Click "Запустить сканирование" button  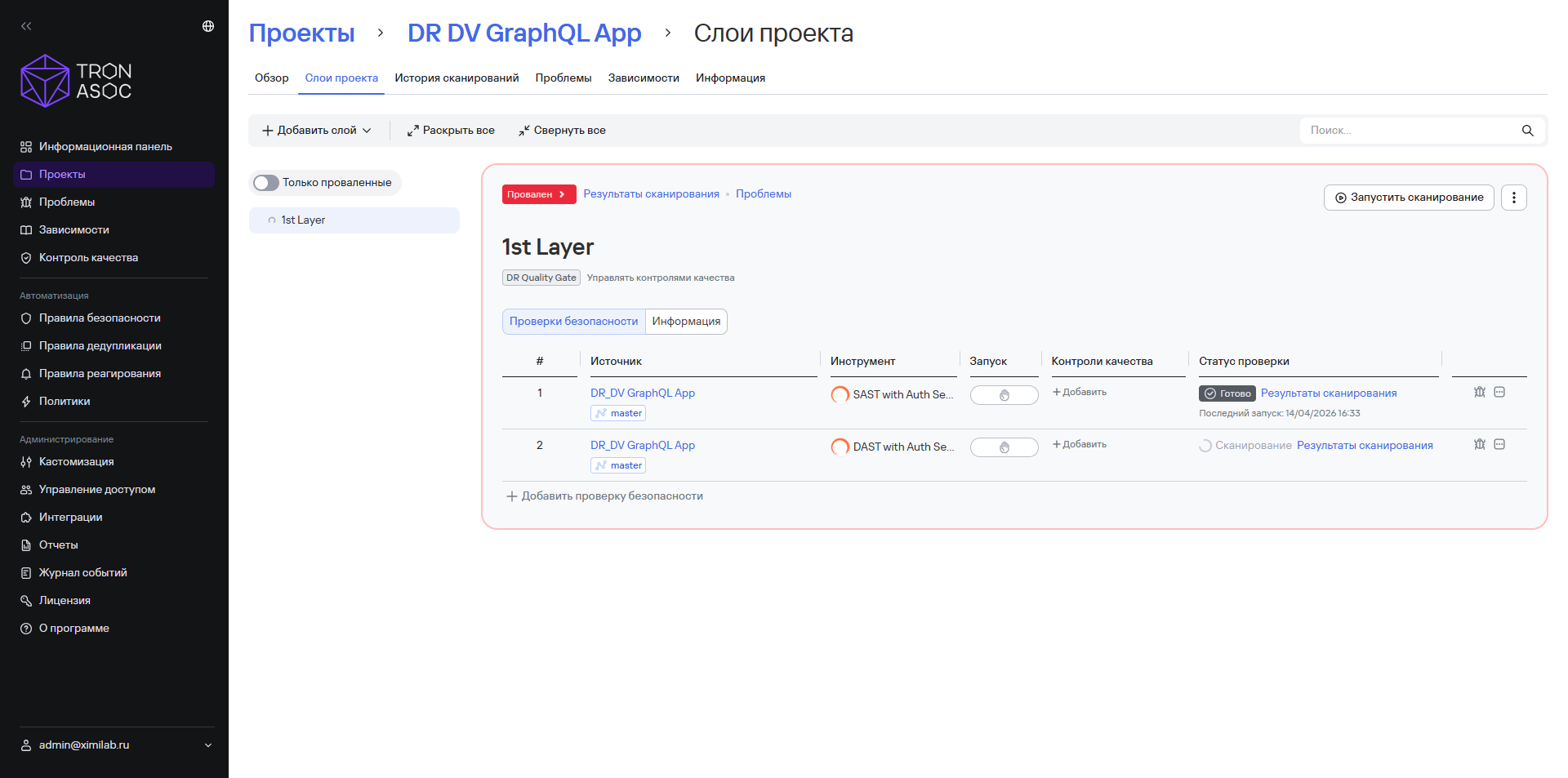1409,198
